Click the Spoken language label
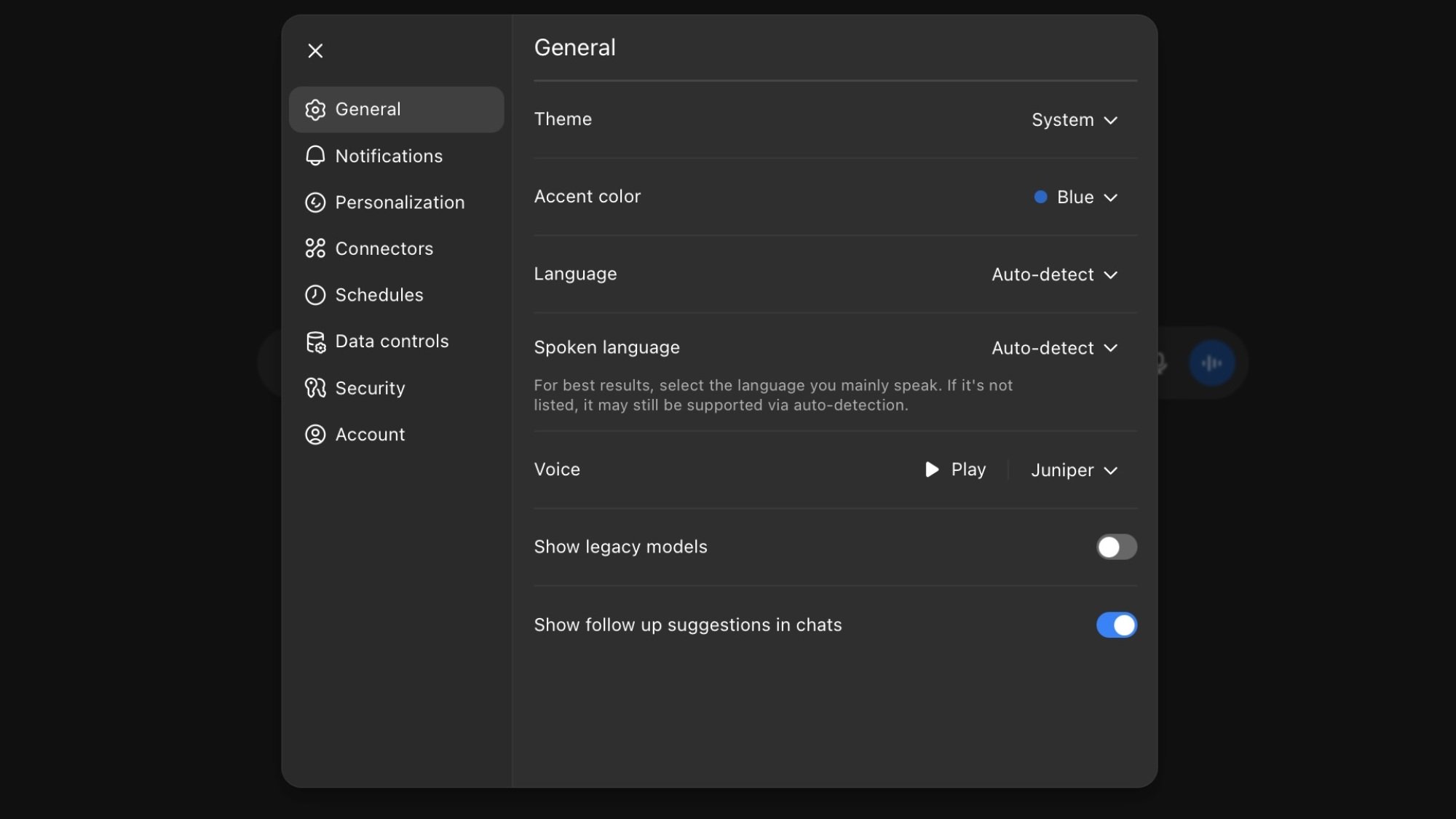The image size is (1456, 819). coord(607,347)
